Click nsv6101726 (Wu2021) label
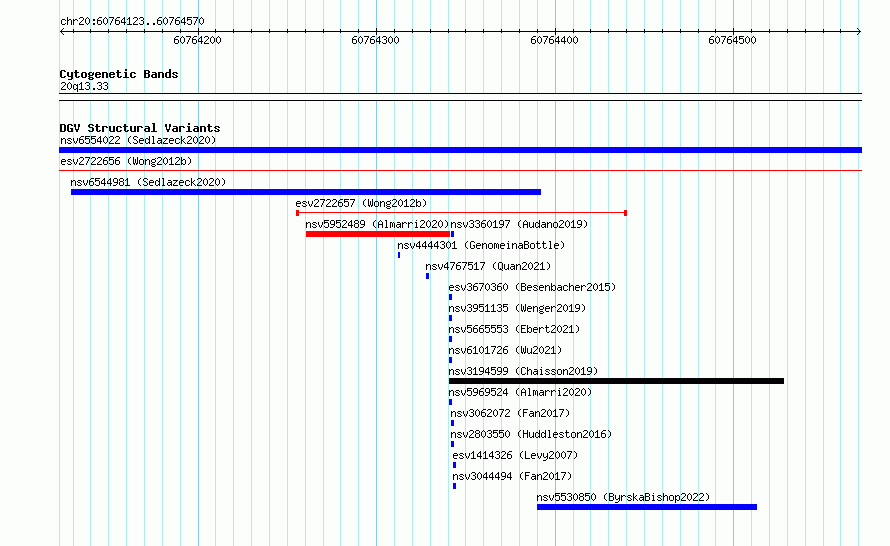Viewport: 890px width, 546px height. point(505,350)
